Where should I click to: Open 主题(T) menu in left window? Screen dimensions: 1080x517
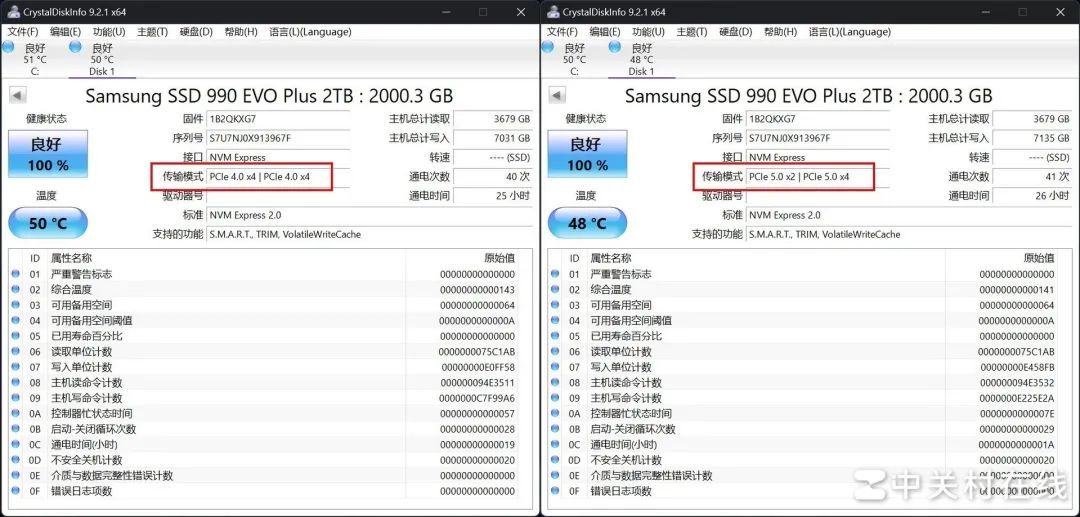pos(152,32)
